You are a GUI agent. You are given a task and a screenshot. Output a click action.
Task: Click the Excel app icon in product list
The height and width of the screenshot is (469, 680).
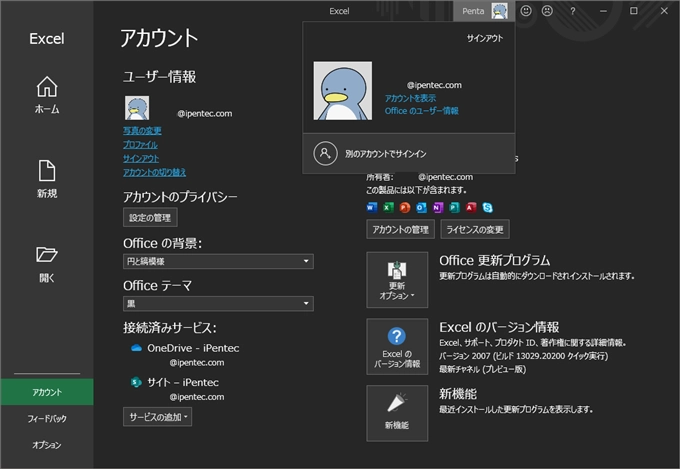(388, 208)
